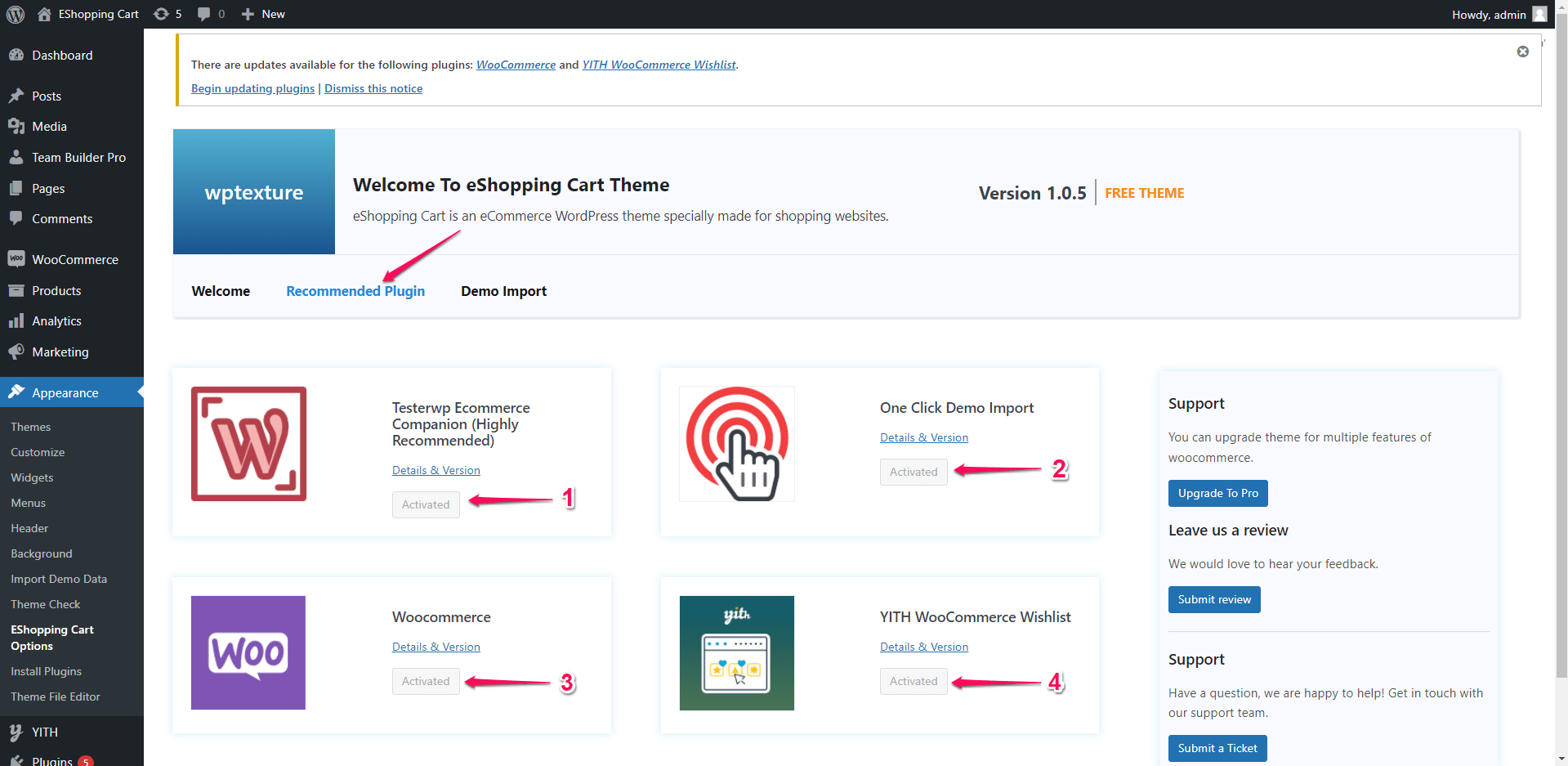1568x766 pixels.
Task: Click the Products box icon
Action: [16, 290]
